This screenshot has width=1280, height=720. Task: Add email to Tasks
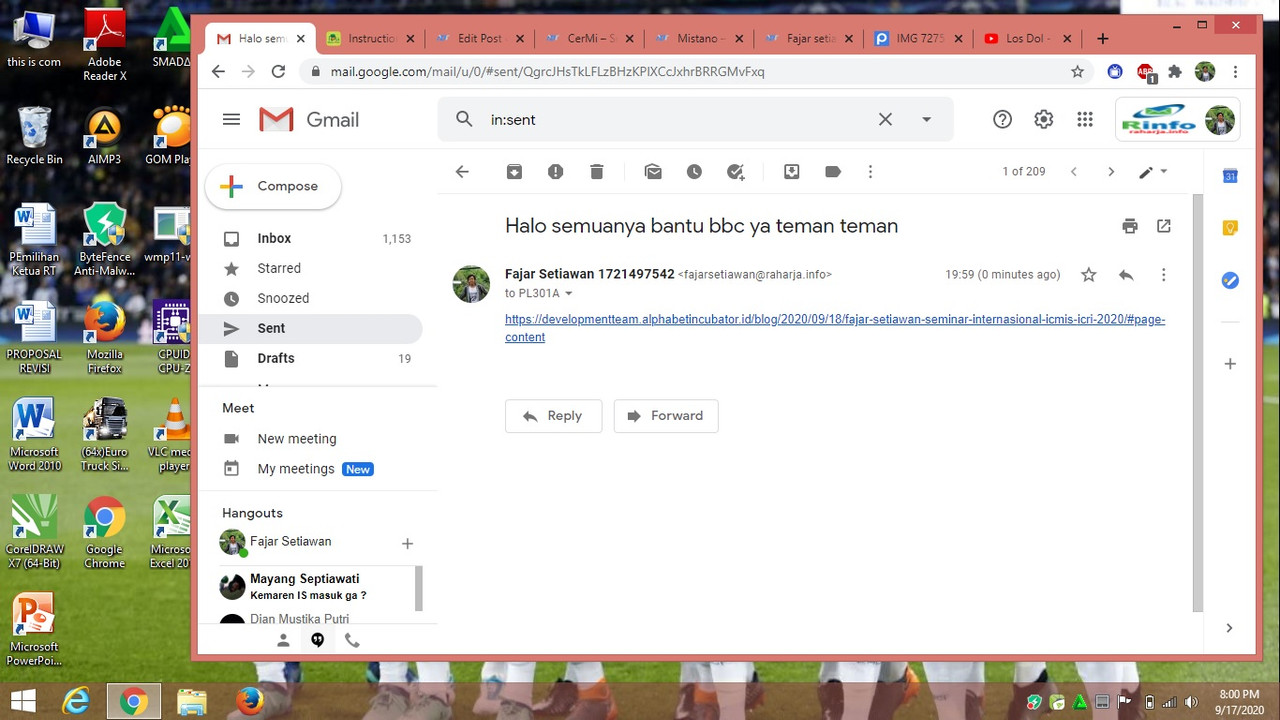[x=736, y=172]
